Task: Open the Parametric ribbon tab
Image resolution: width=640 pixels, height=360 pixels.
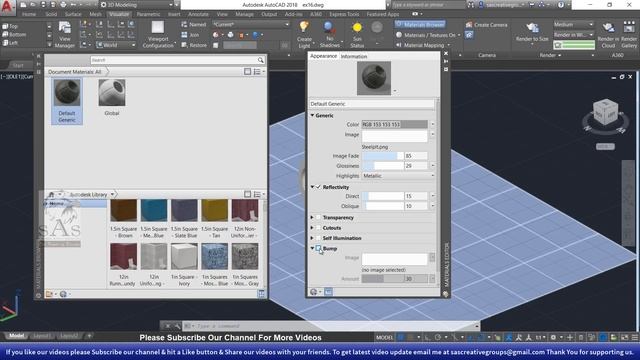Action: click(148, 14)
